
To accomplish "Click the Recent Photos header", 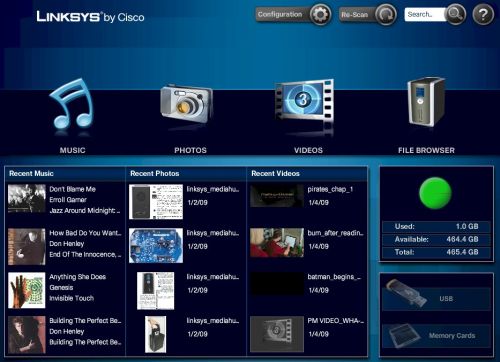I will point(155,173).
